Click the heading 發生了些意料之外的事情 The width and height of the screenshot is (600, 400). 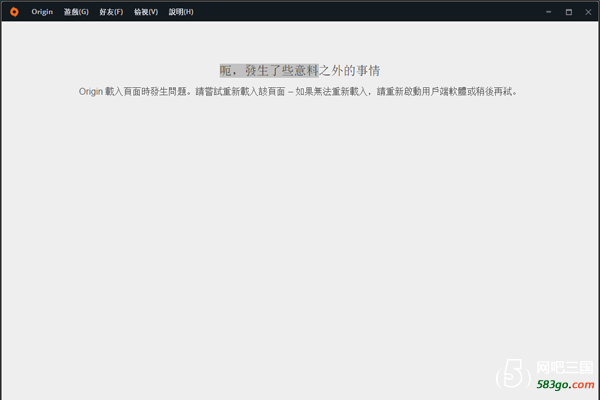(x=312, y=70)
